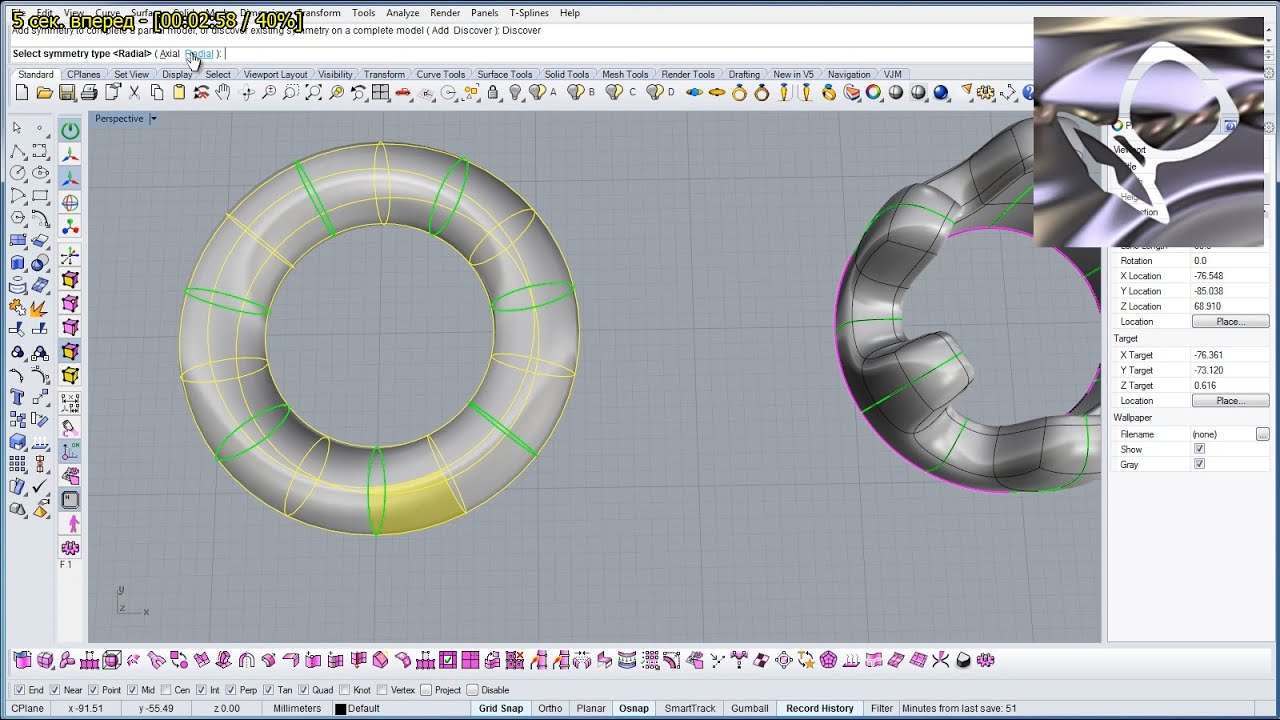Select the arrow pointer tool in left toolbar

17,128
